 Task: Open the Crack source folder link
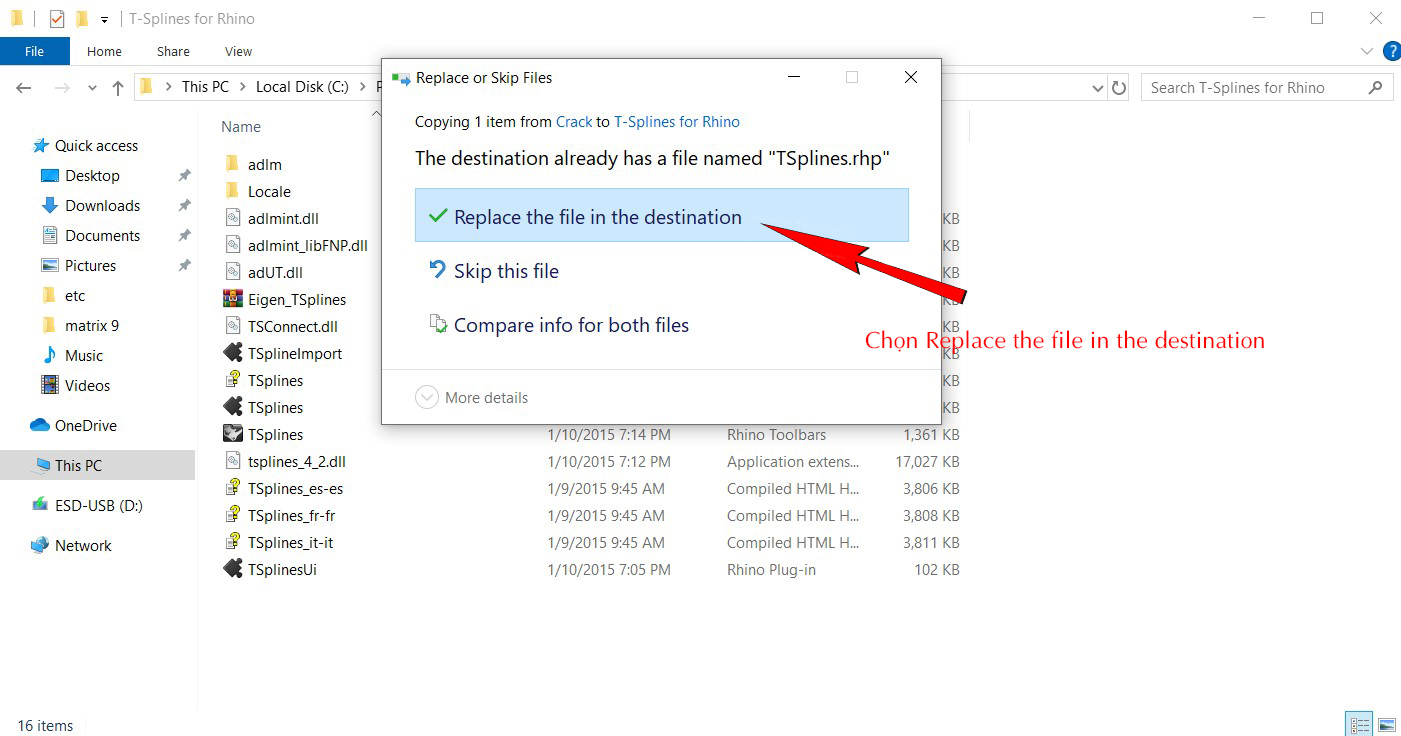point(574,122)
